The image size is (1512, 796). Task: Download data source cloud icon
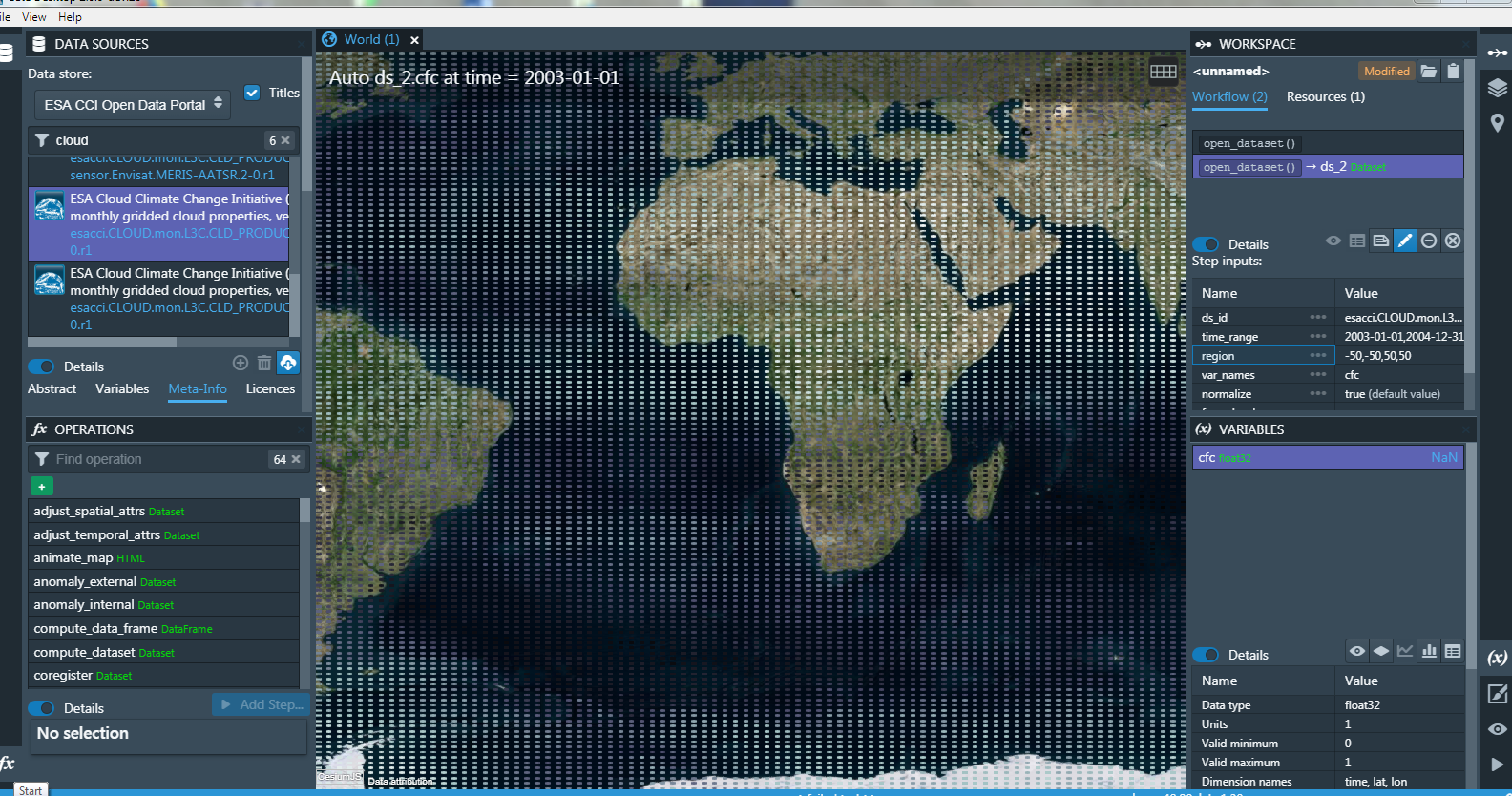tap(288, 363)
